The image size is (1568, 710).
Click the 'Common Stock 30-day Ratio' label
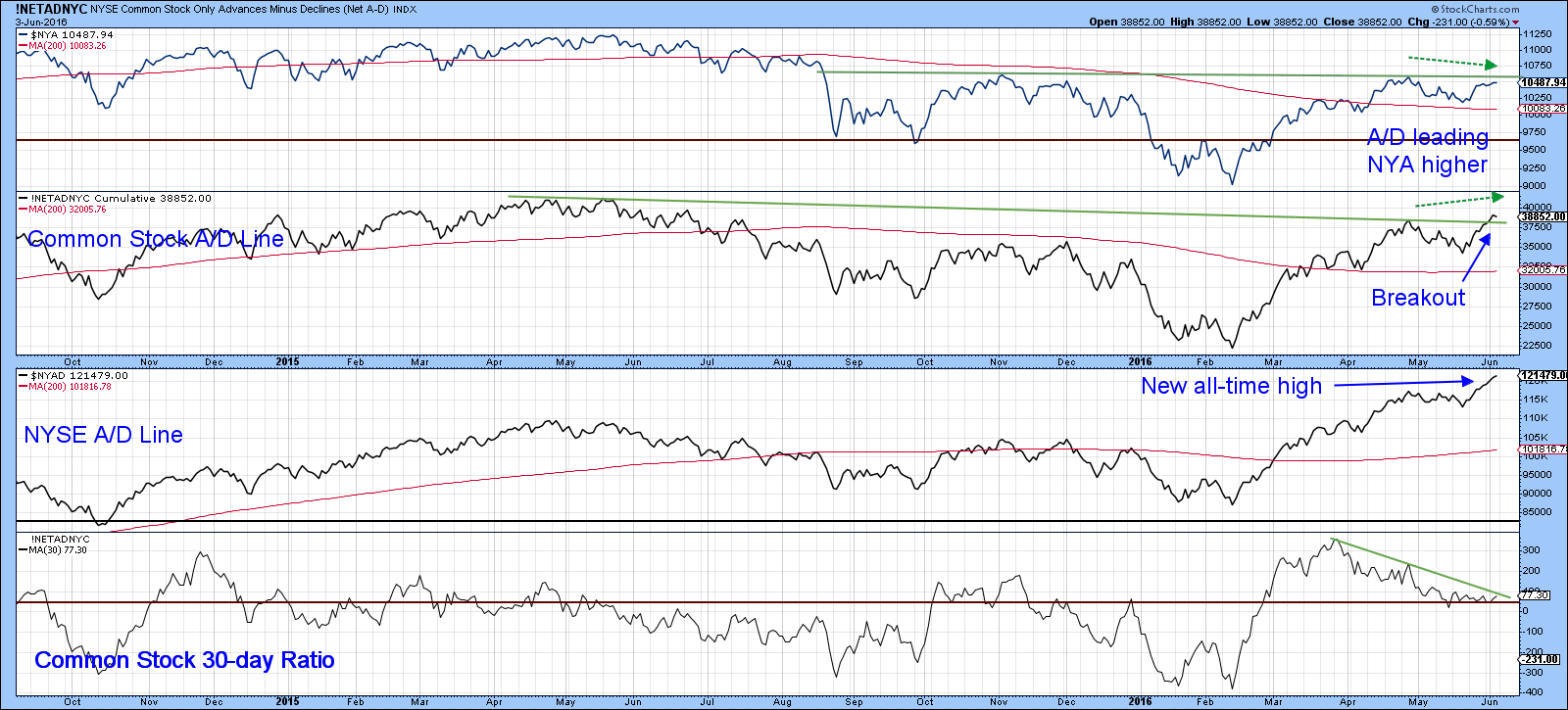184,660
